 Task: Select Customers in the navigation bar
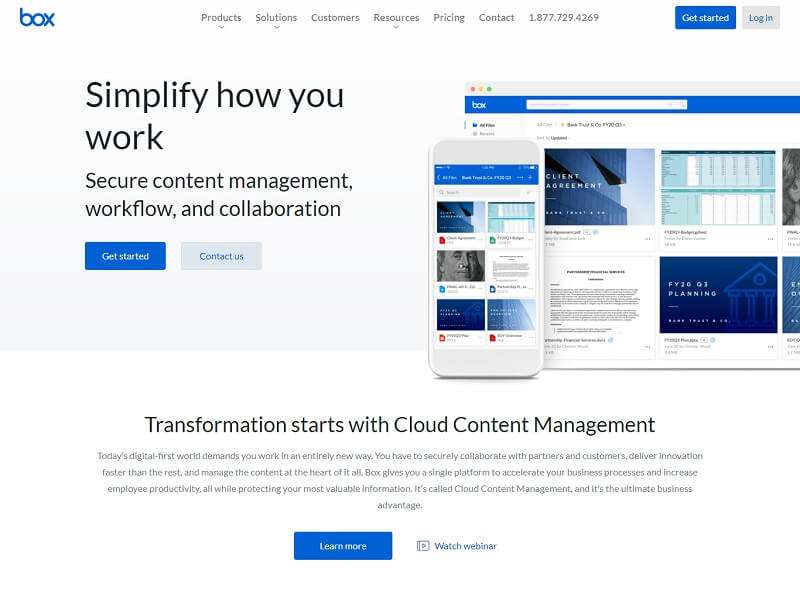tap(335, 17)
